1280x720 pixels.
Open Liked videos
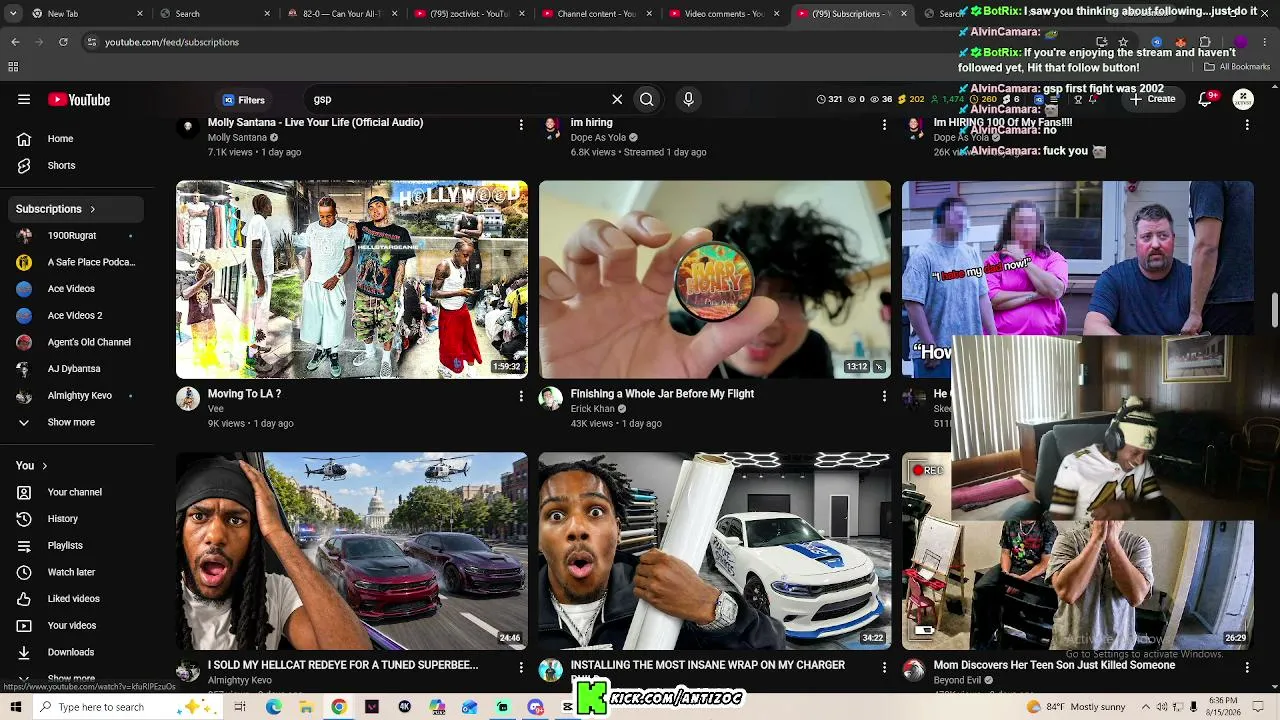click(x=76, y=599)
